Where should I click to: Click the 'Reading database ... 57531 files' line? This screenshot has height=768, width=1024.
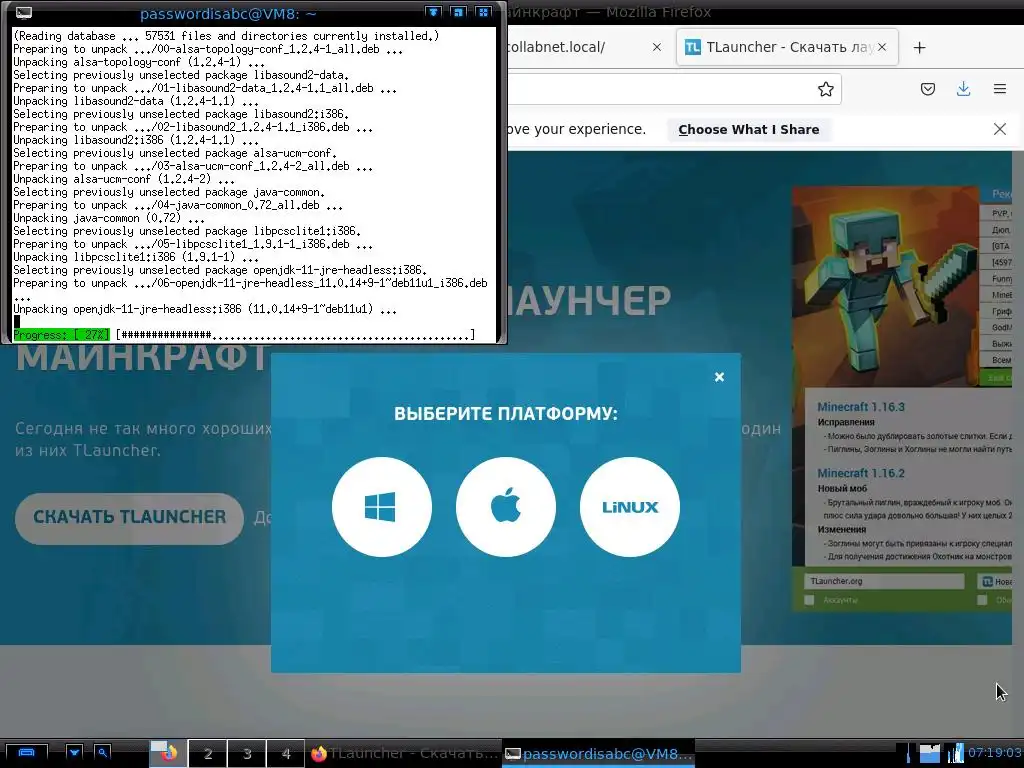(226, 36)
